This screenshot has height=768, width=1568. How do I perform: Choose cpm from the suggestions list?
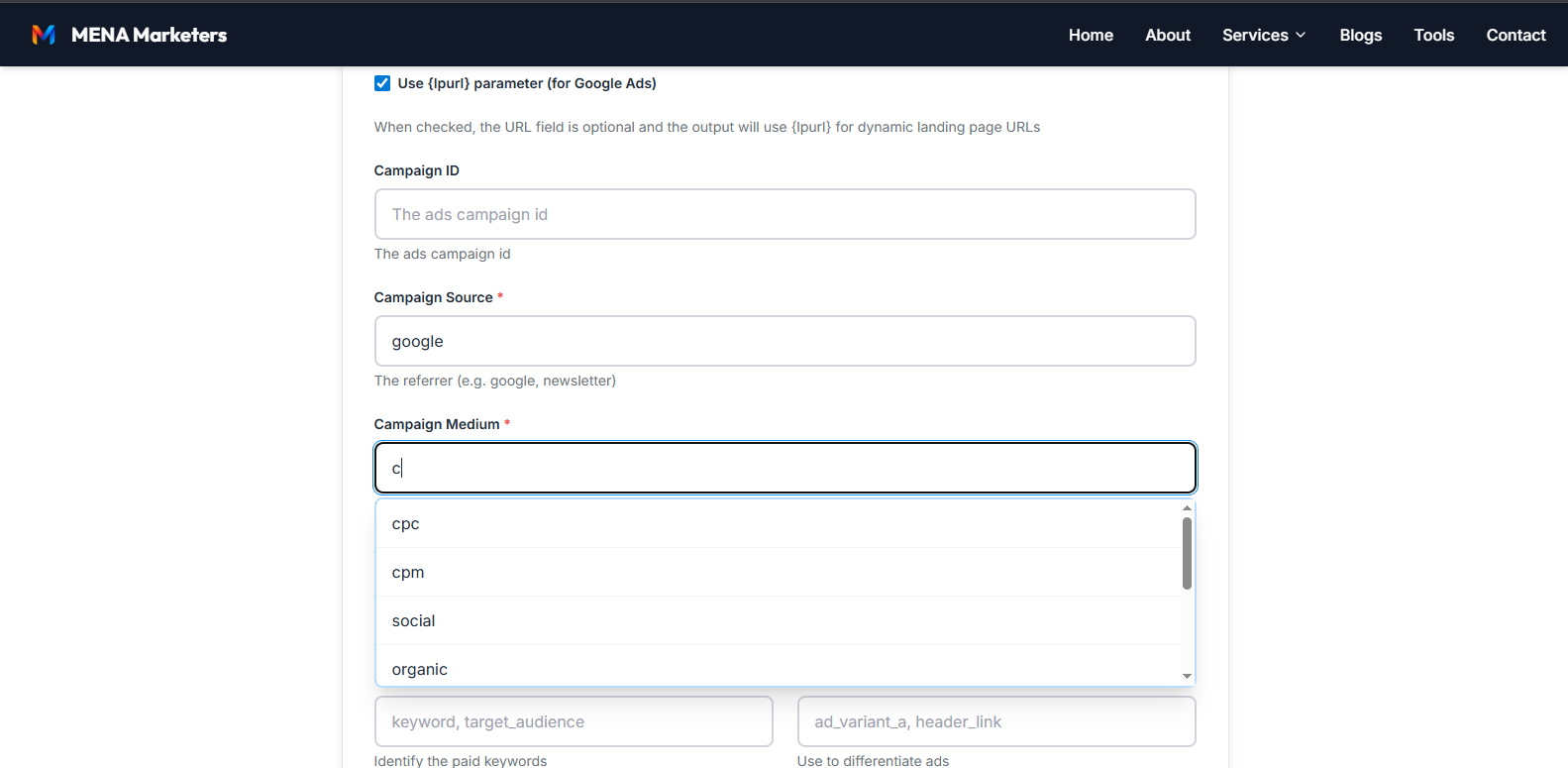click(778, 572)
